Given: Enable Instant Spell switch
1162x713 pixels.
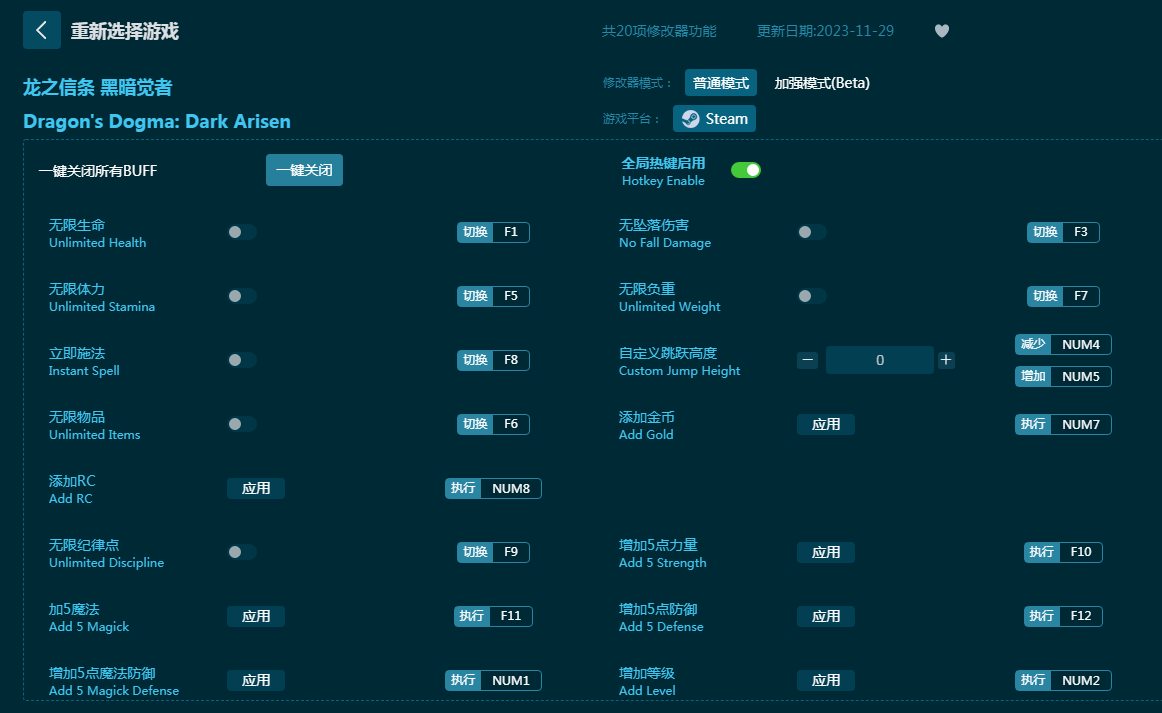Looking at the screenshot, I should [242, 360].
